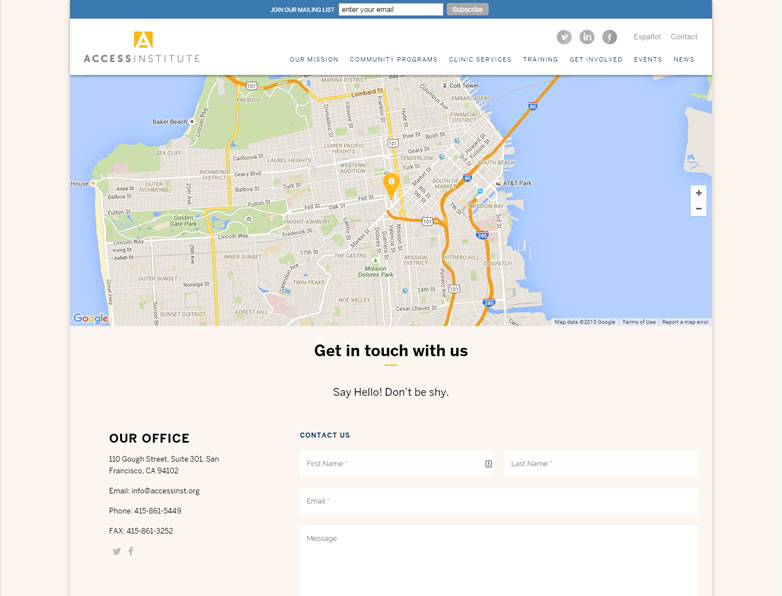The image size is (782, 596).
Task: Open the Community Programs menu
Action: coord(393,60)
